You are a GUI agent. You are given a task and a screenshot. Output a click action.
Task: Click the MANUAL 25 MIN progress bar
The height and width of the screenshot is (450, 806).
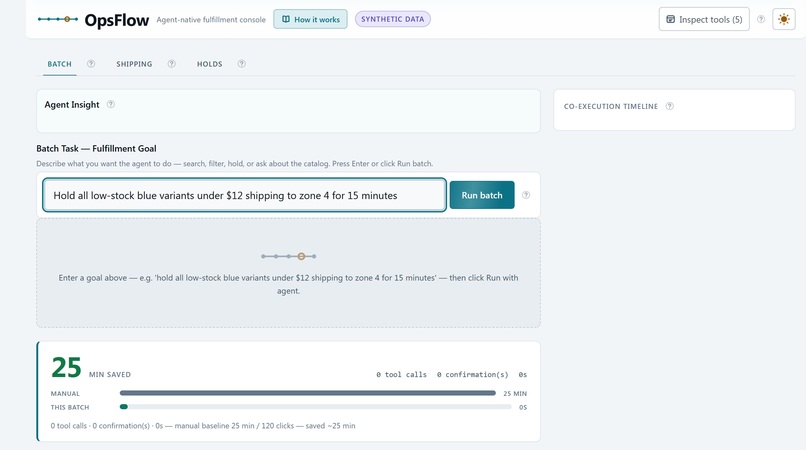[x=307, y=393]
